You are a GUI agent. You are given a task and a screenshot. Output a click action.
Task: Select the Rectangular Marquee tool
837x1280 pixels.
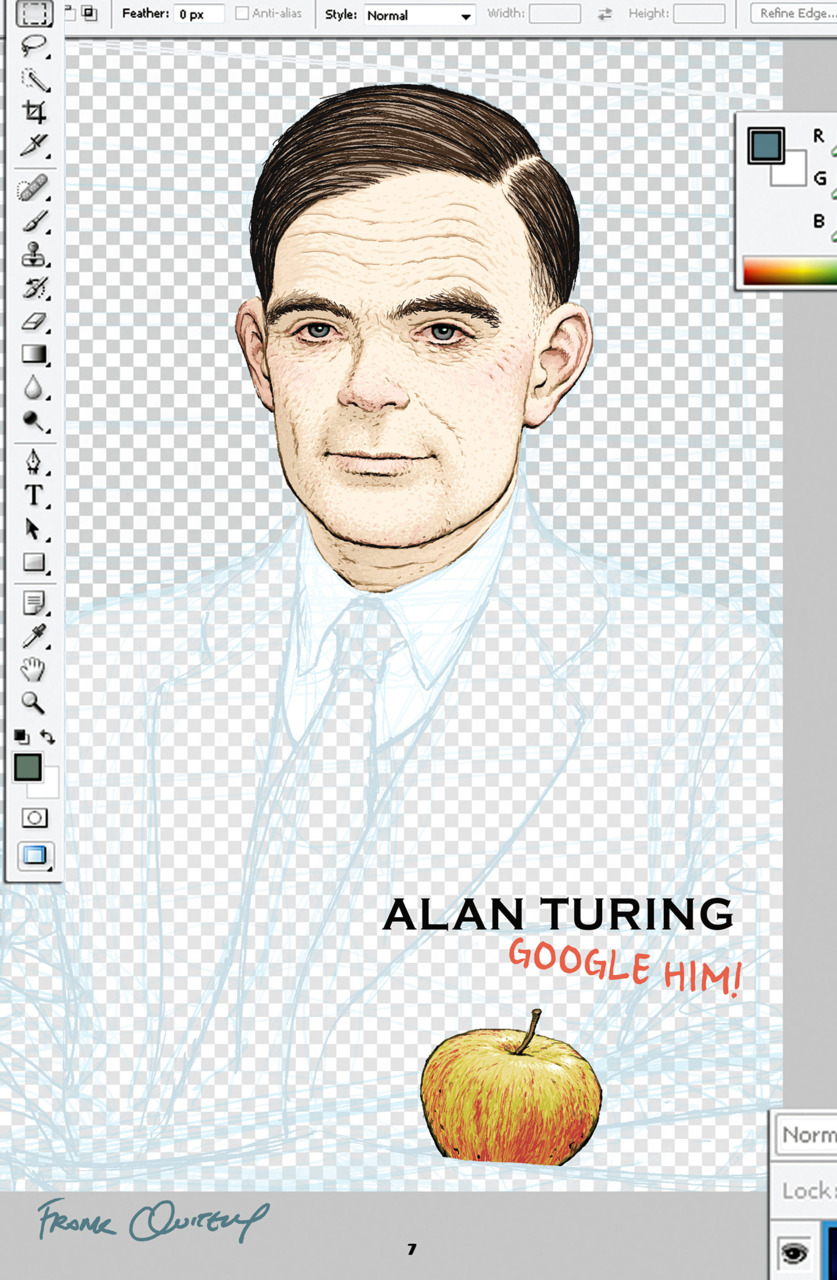tap(35, 13)
